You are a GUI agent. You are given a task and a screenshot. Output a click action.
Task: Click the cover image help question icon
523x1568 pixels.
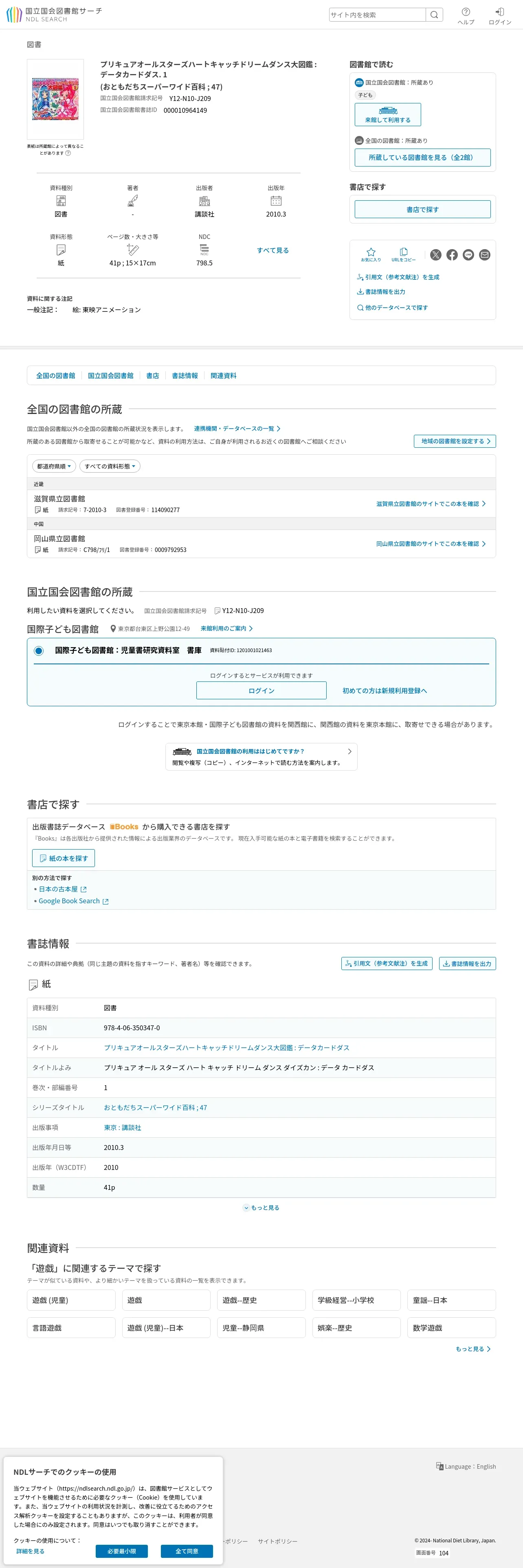[68, 153]
